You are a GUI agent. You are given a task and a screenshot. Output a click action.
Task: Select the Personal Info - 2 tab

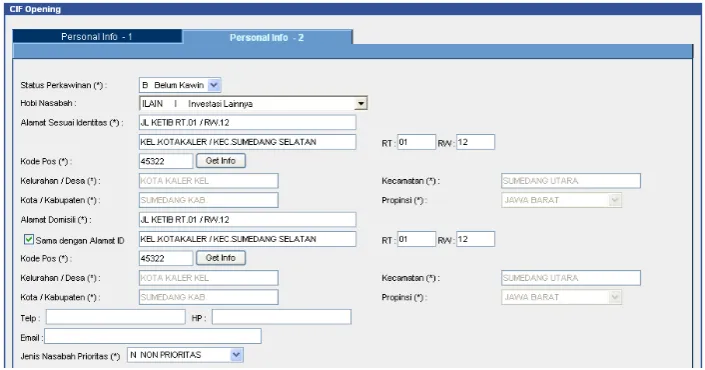[x=267, y=37]
